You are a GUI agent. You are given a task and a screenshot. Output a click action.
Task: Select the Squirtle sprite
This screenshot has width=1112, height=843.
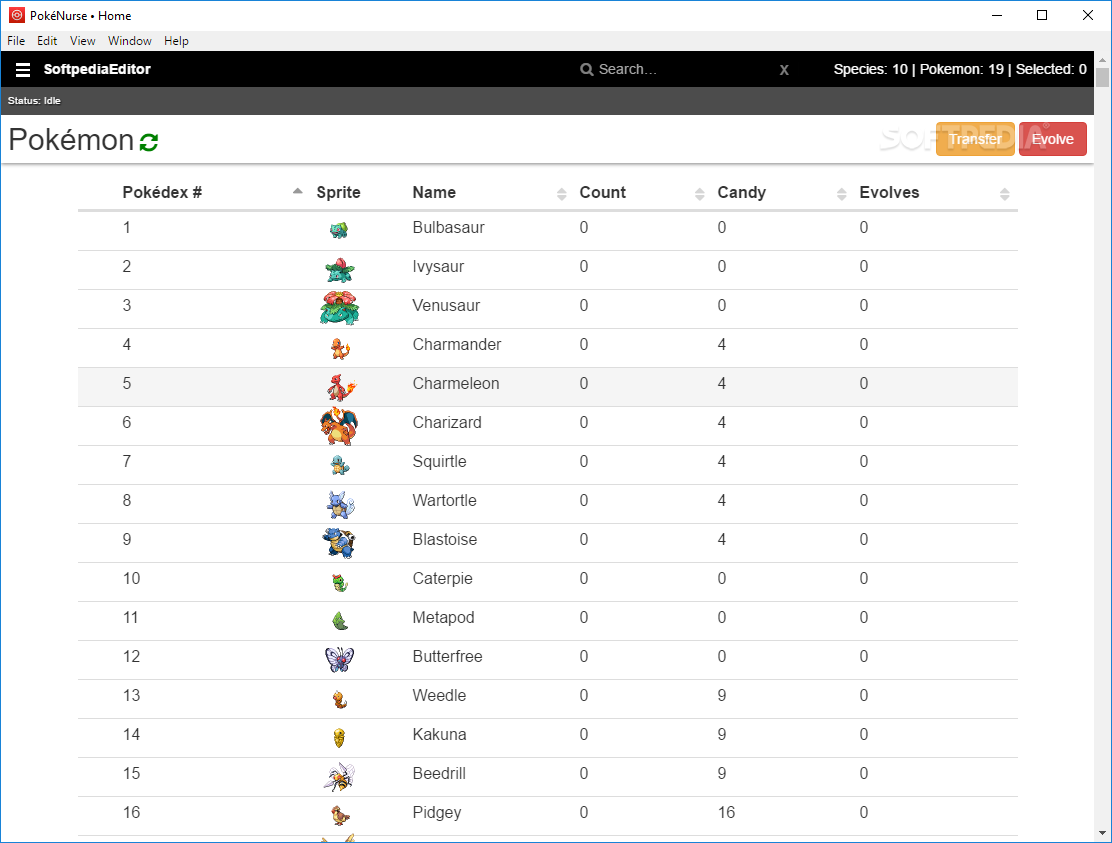340,465
